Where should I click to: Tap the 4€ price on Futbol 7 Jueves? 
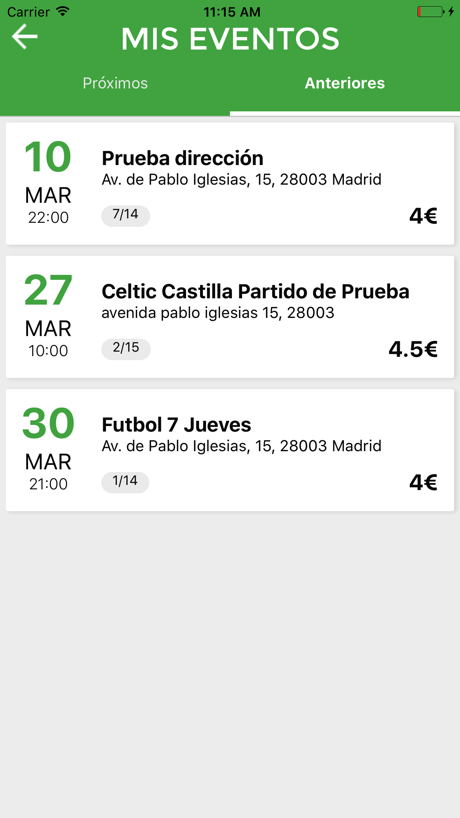[423, 483]
